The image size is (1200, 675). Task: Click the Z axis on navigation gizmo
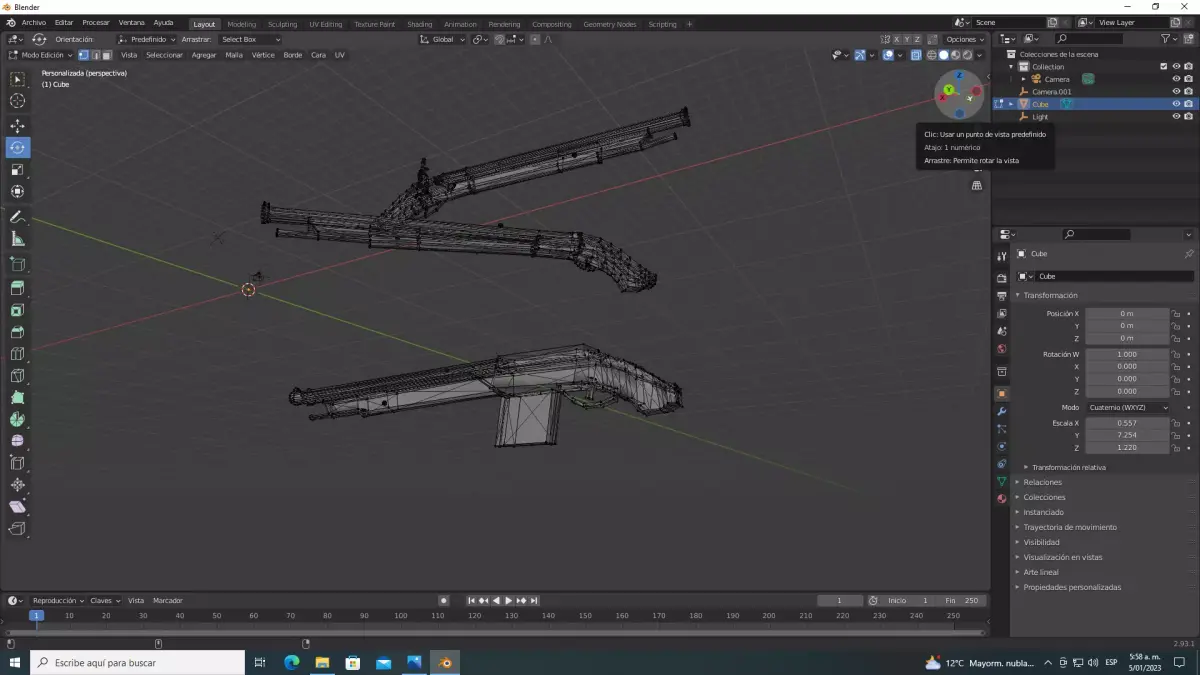[959, 75]
